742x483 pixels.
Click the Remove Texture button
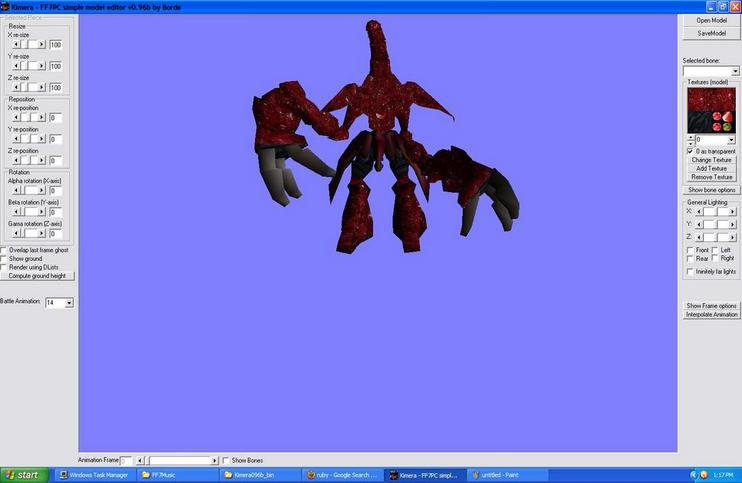[711, 177]
